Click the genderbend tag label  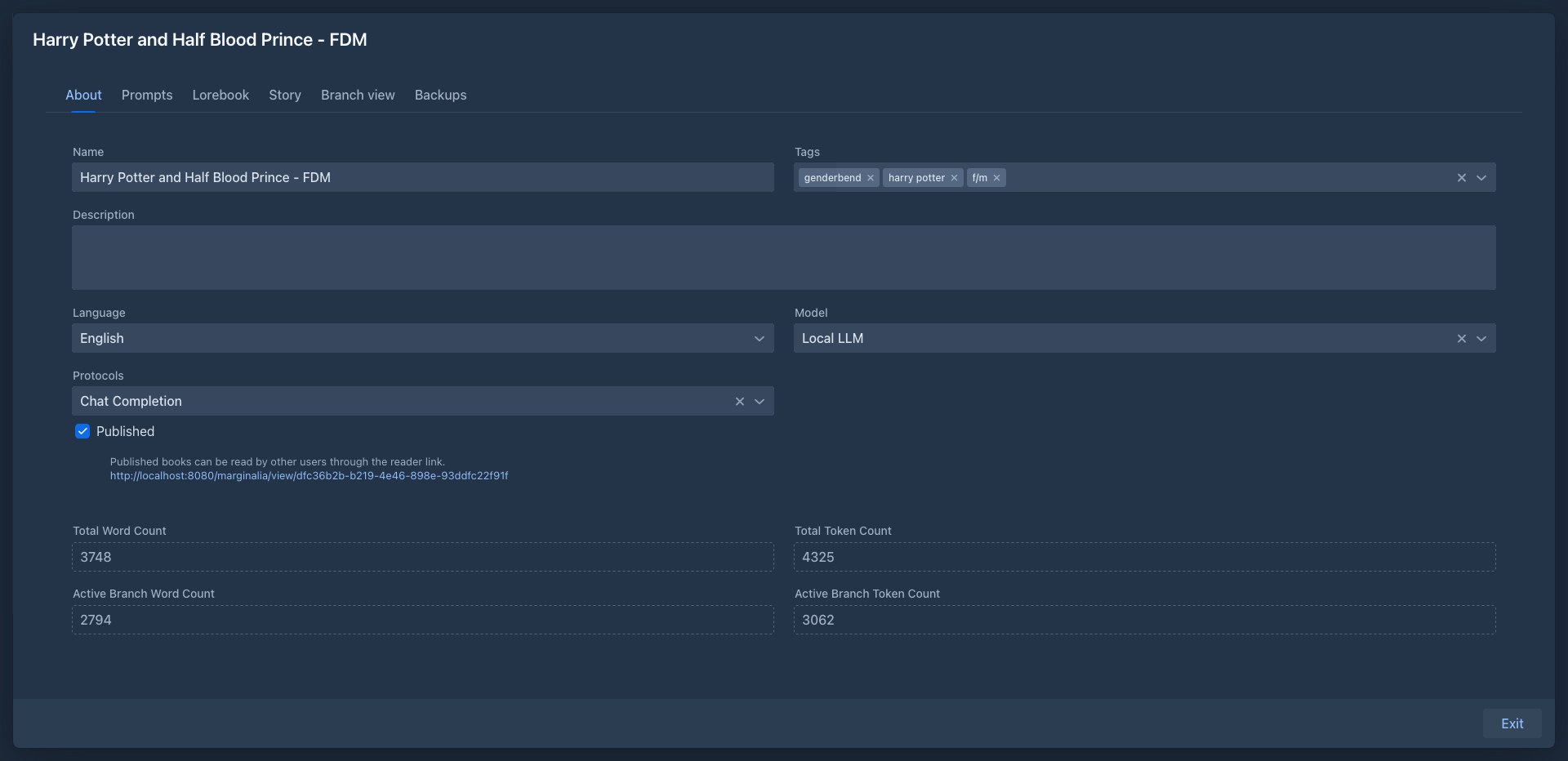pyautogui.click(x=832, y=178)
